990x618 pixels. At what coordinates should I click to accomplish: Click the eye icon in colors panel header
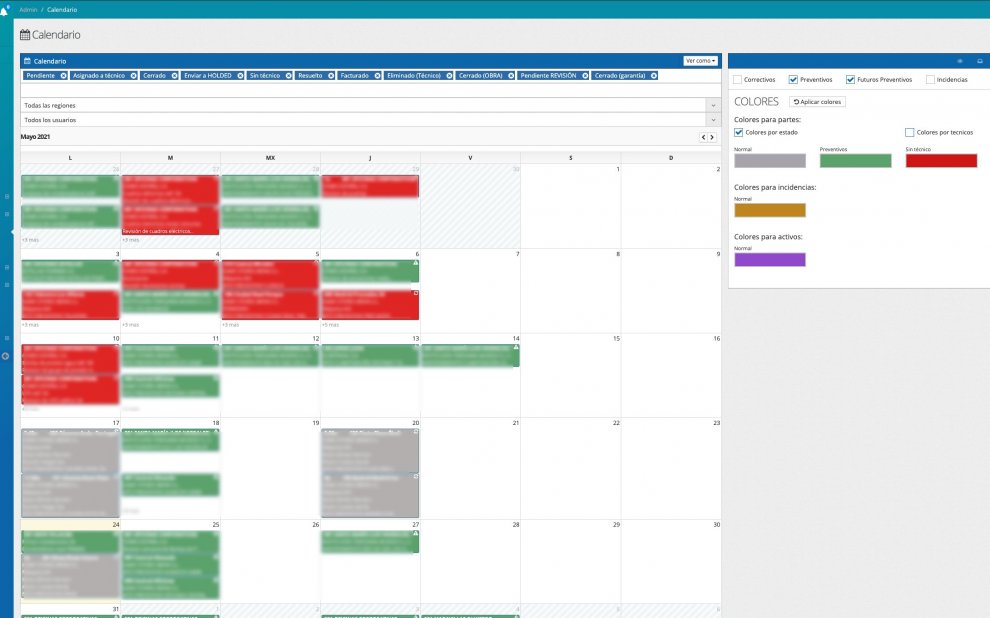click(x=960, y=61)
